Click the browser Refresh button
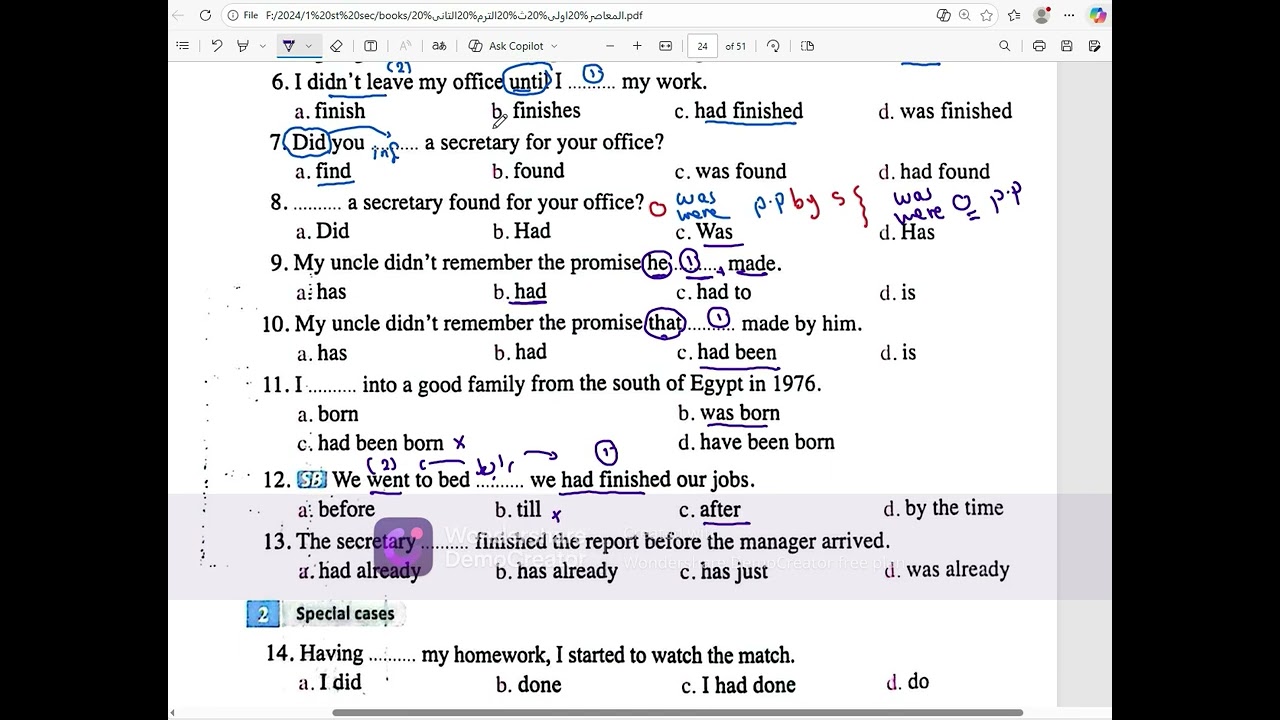 click(x=205, y=15)
